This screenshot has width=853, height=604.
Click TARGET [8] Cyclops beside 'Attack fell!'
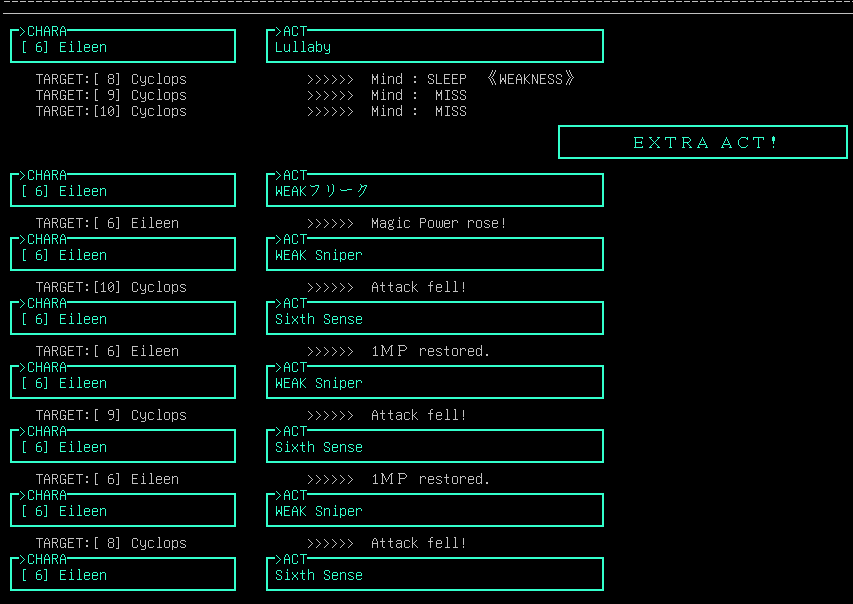[111, 543]
